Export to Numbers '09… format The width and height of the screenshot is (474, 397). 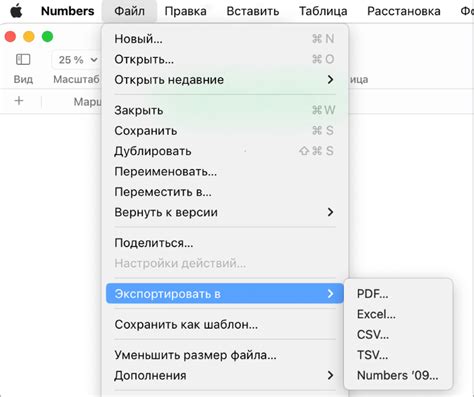pyautogui.click(x=398, y=375)
